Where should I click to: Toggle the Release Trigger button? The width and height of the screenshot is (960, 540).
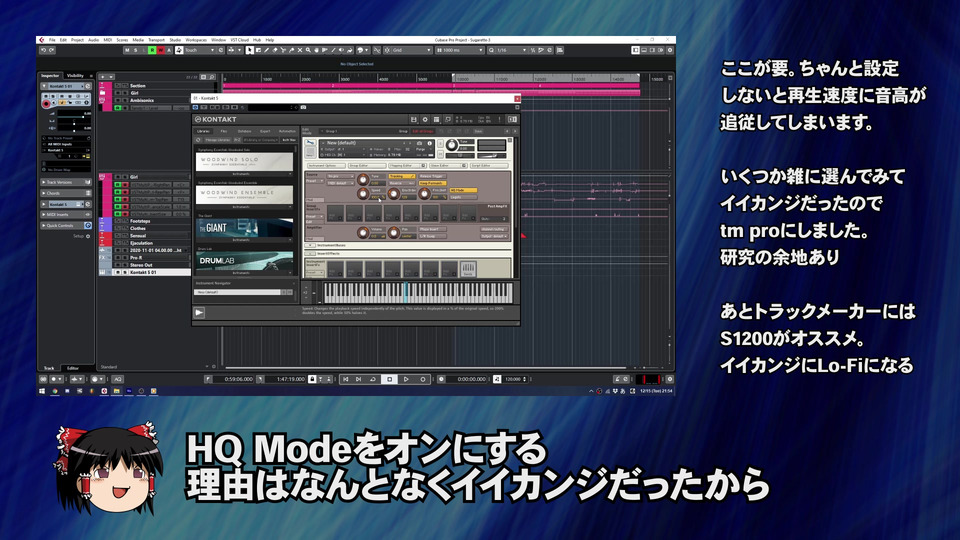click(433, 176)
